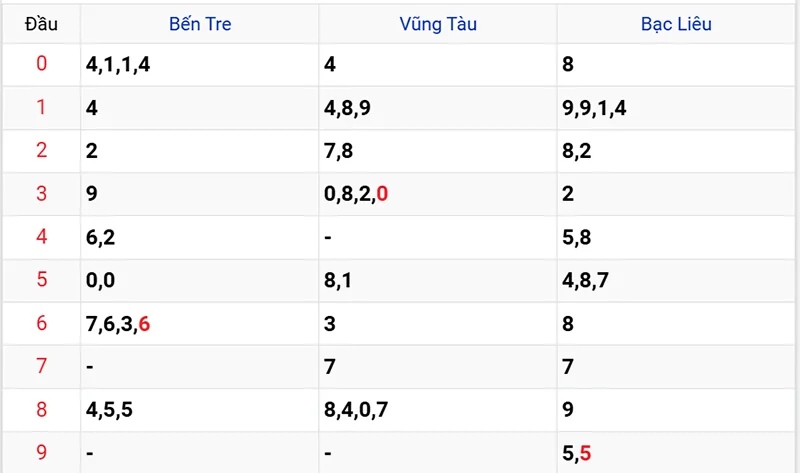
Task: Select row header number 9
Action: pyautogui.click(x=41, y=452)
